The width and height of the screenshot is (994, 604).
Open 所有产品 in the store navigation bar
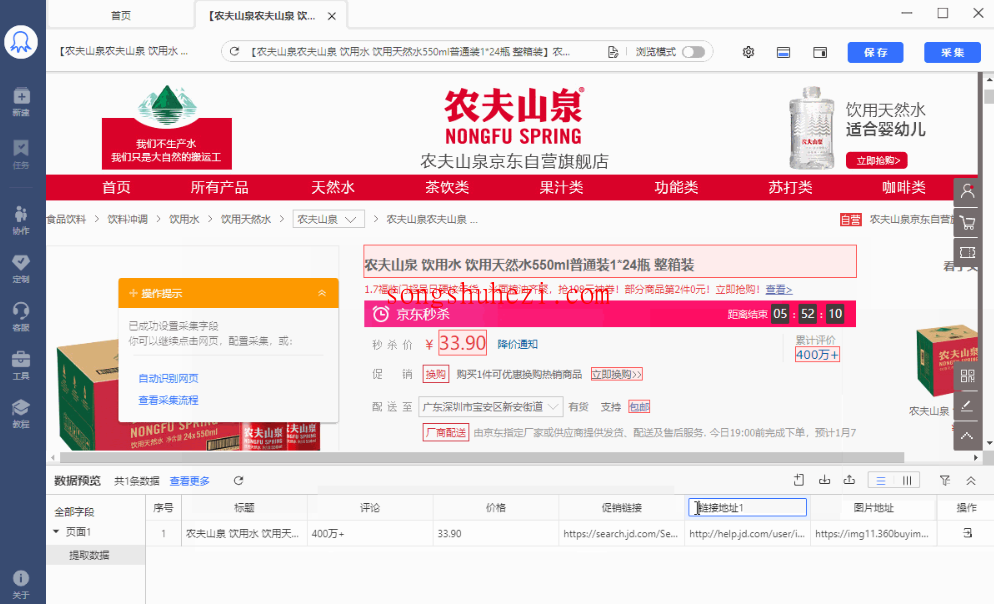[219, 188]
